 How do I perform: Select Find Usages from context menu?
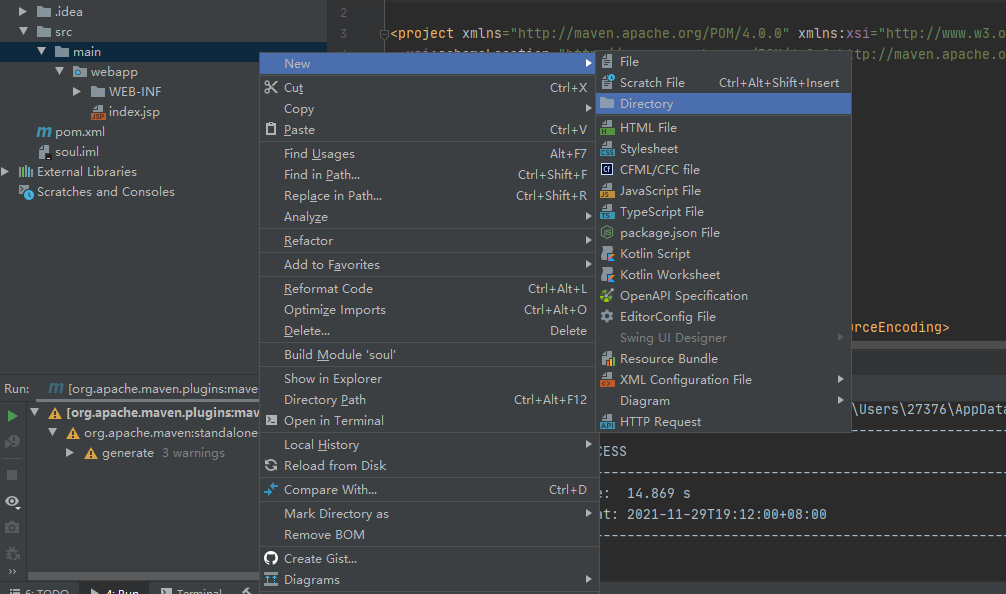tap(429, 153)
